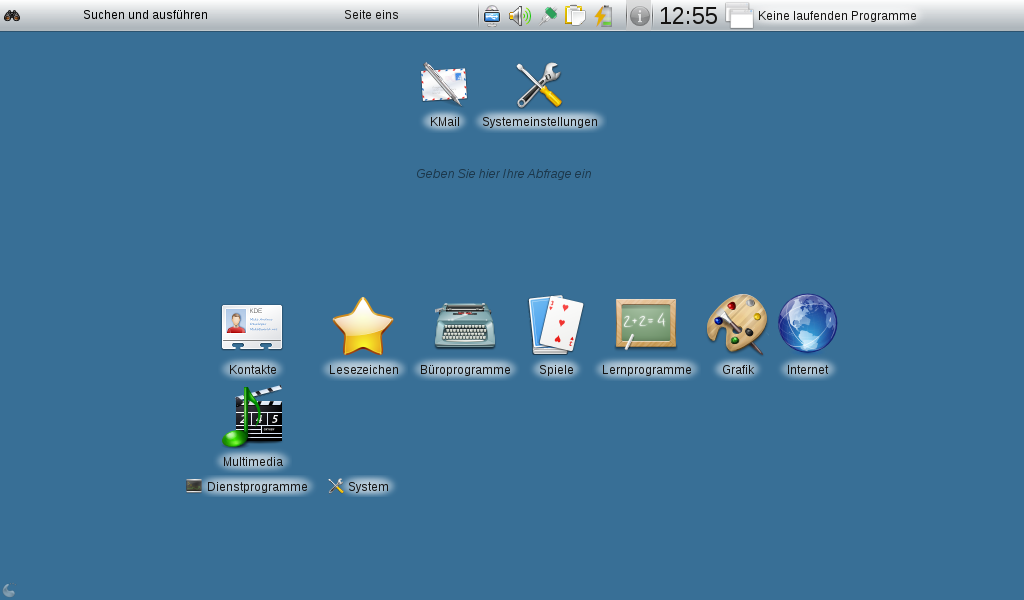Open the volume control in the panel
1024x600 pixels.
[518, 15]
